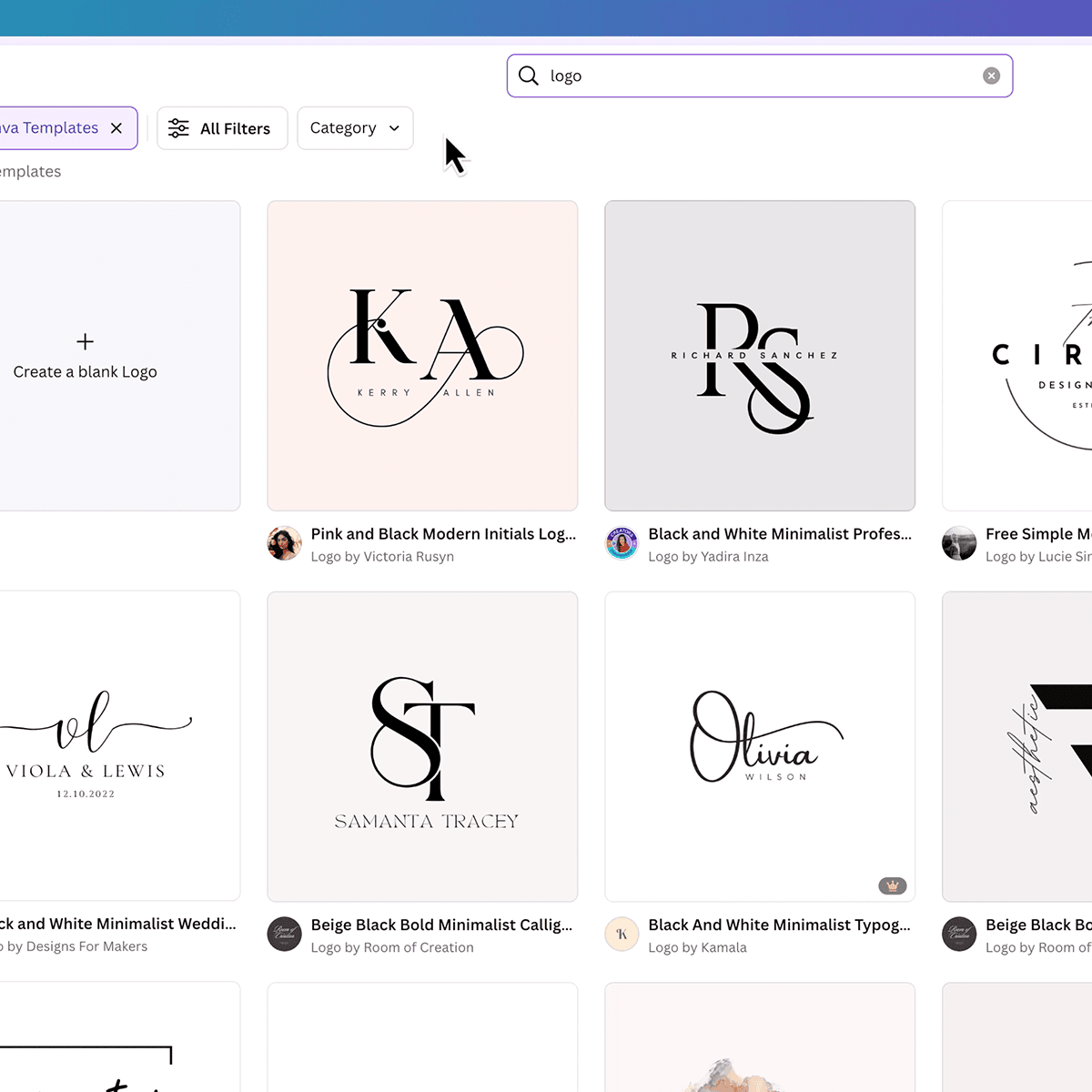Remove the Canva Templates filter chip
Screen dimensions: 1092x1092
tap(116, 127)
